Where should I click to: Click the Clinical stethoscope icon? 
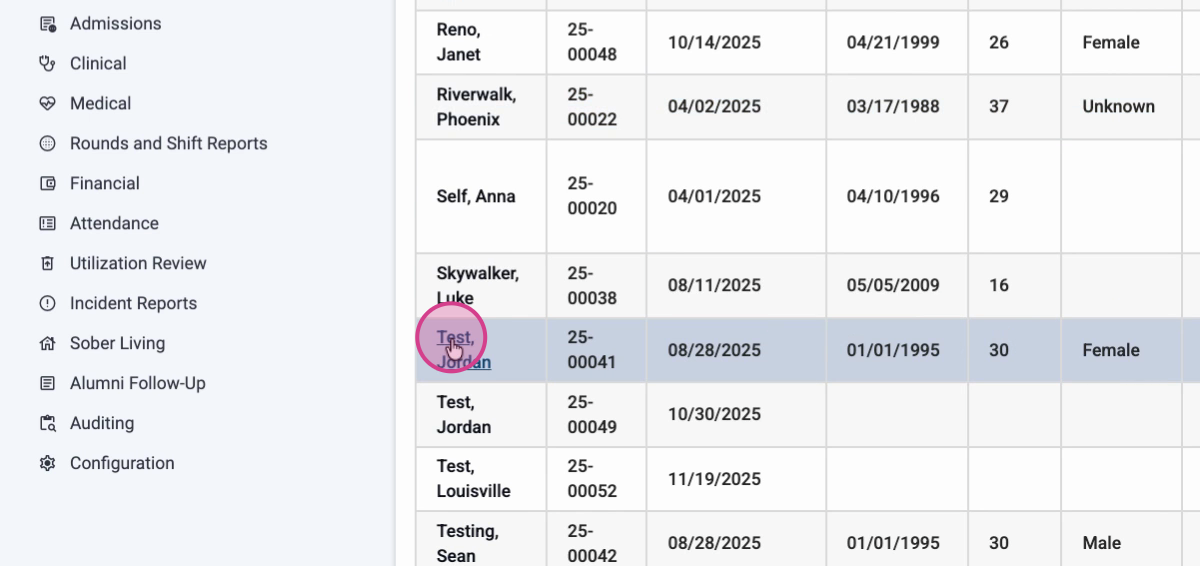(x=47, y=64)
